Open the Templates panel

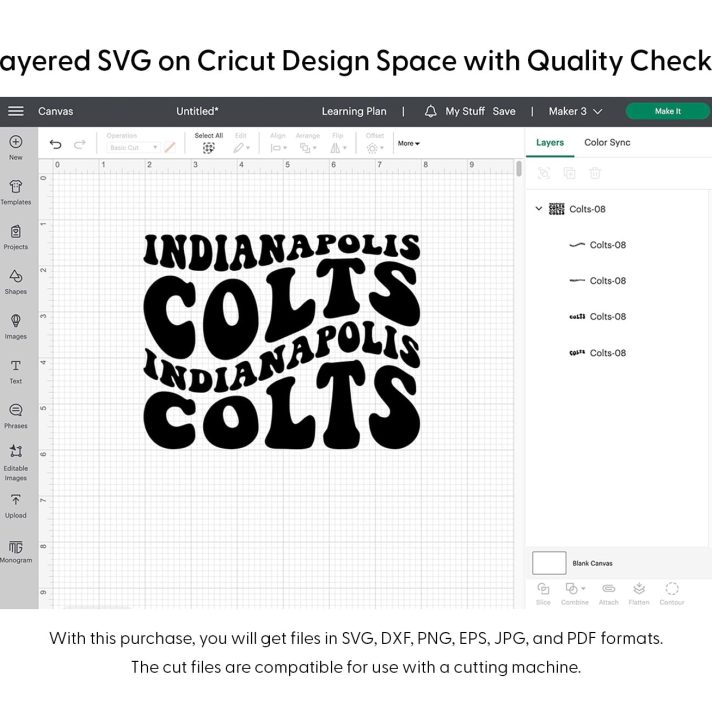coord(15,192)
